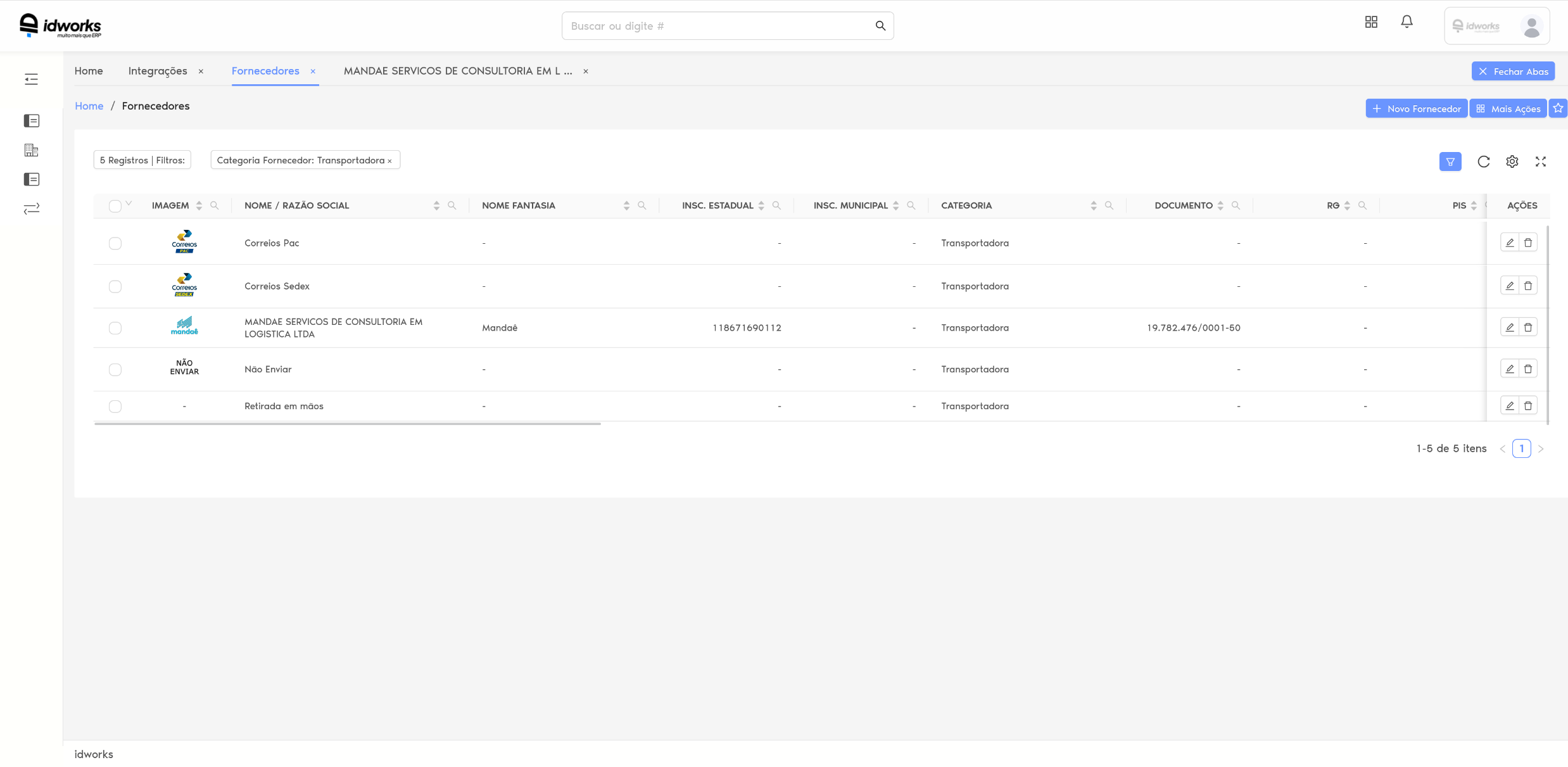Screen dimensions: 1568x767
Task: Open the table settings gear
Action: 1512,162
